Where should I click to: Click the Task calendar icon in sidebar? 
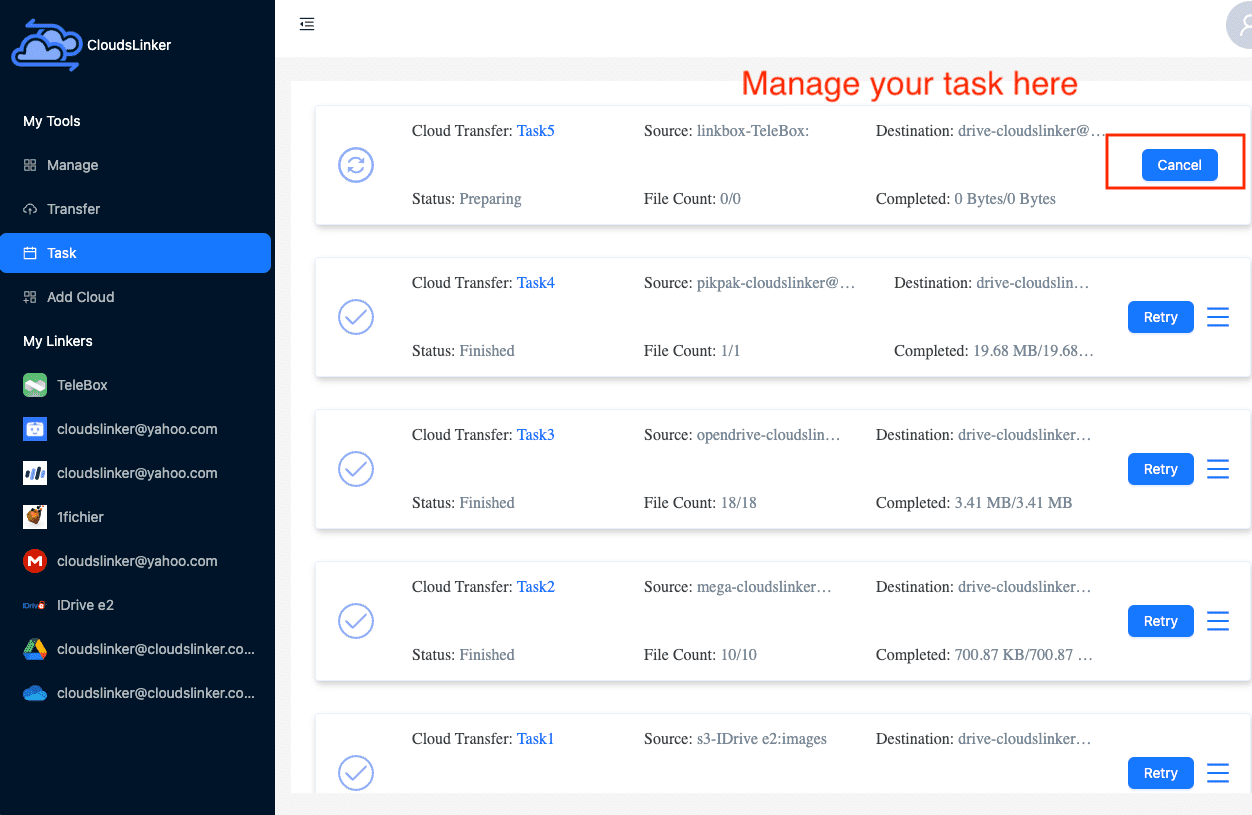[x=30, y=253]
